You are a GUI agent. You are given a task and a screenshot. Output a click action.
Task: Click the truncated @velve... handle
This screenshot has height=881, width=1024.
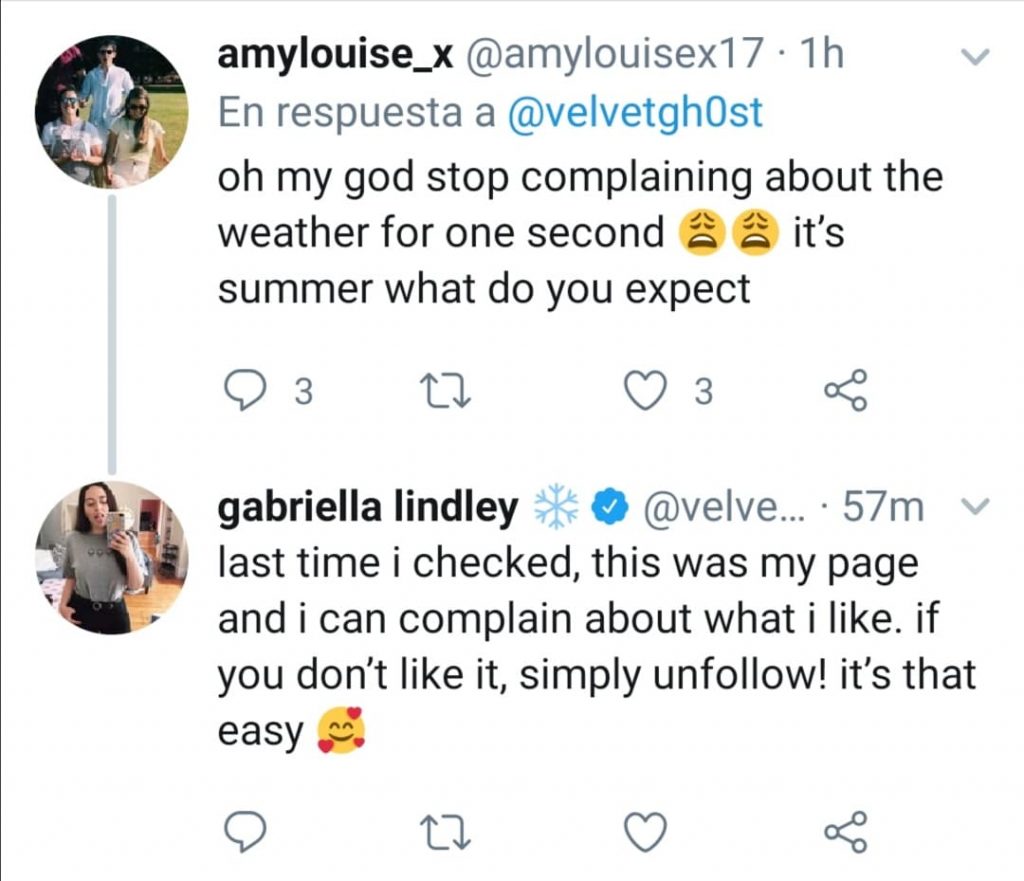tap(725, 507)
